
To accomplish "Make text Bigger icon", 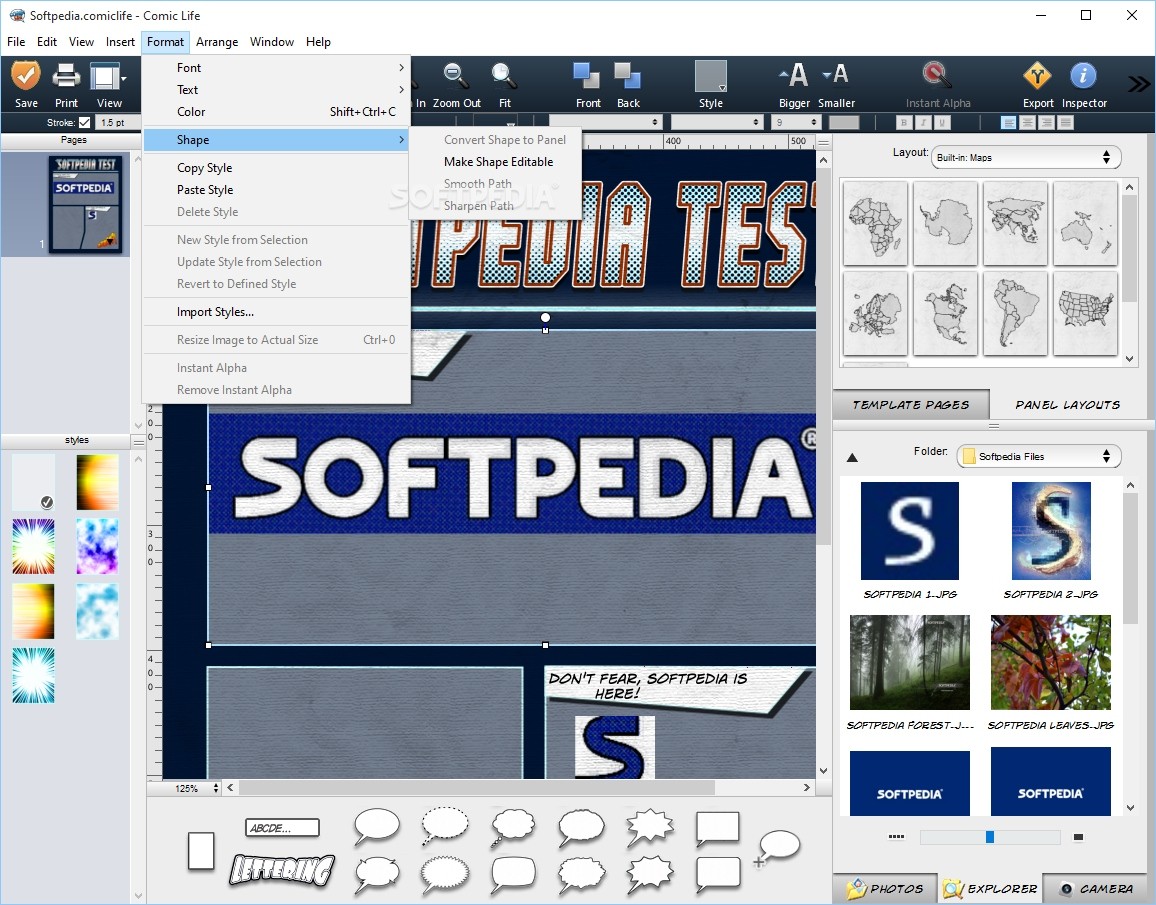I will pyautogui.click(x=794, y=76).
